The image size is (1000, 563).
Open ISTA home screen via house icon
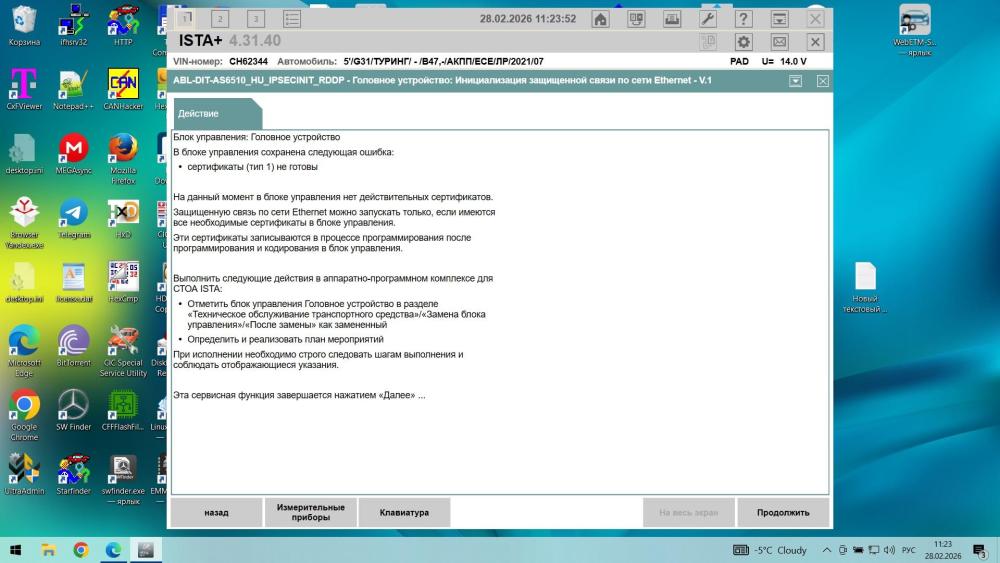click(x=600, y=19)
